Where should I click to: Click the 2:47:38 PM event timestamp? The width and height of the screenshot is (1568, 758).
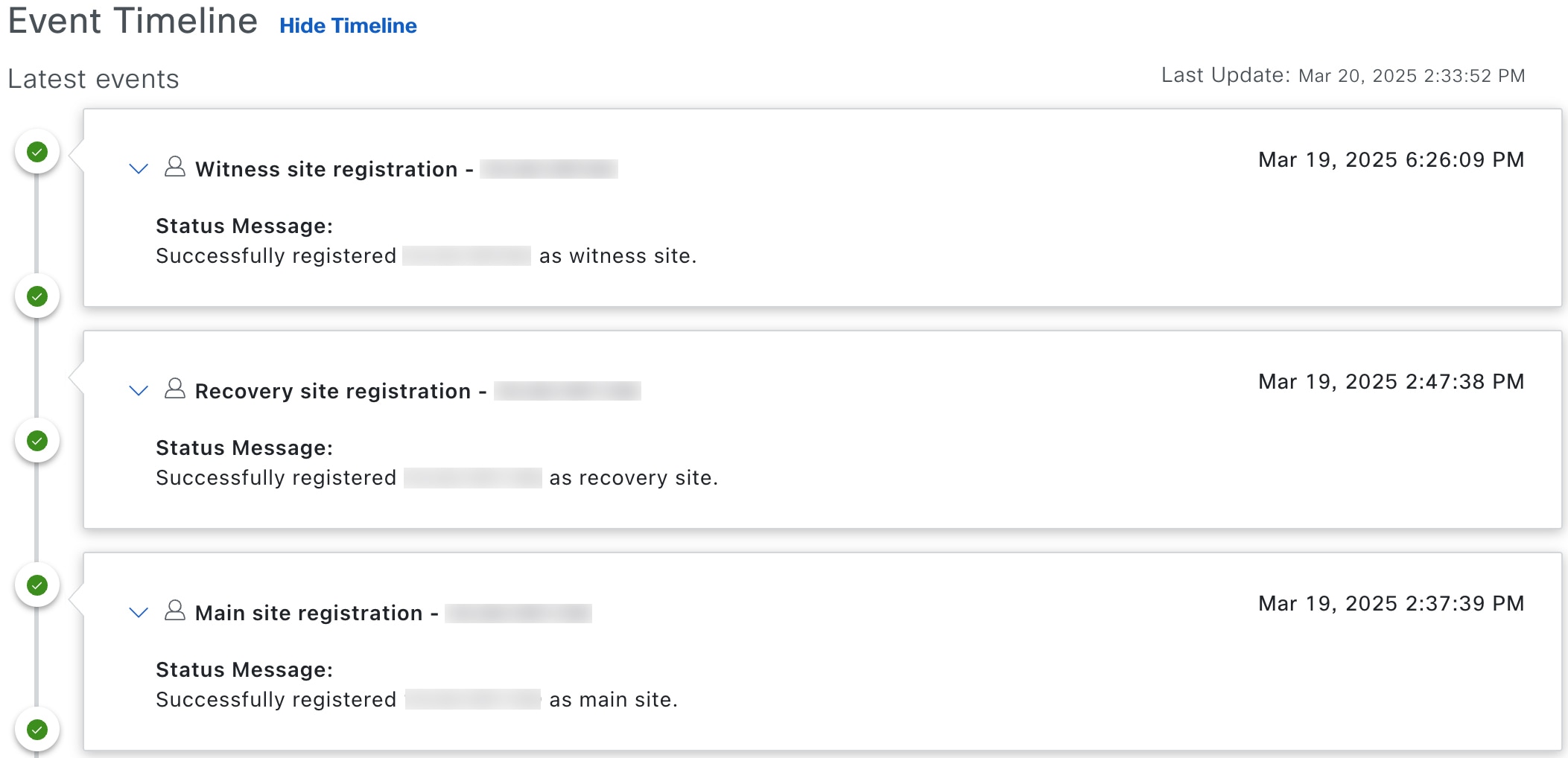coord(1391,382)
